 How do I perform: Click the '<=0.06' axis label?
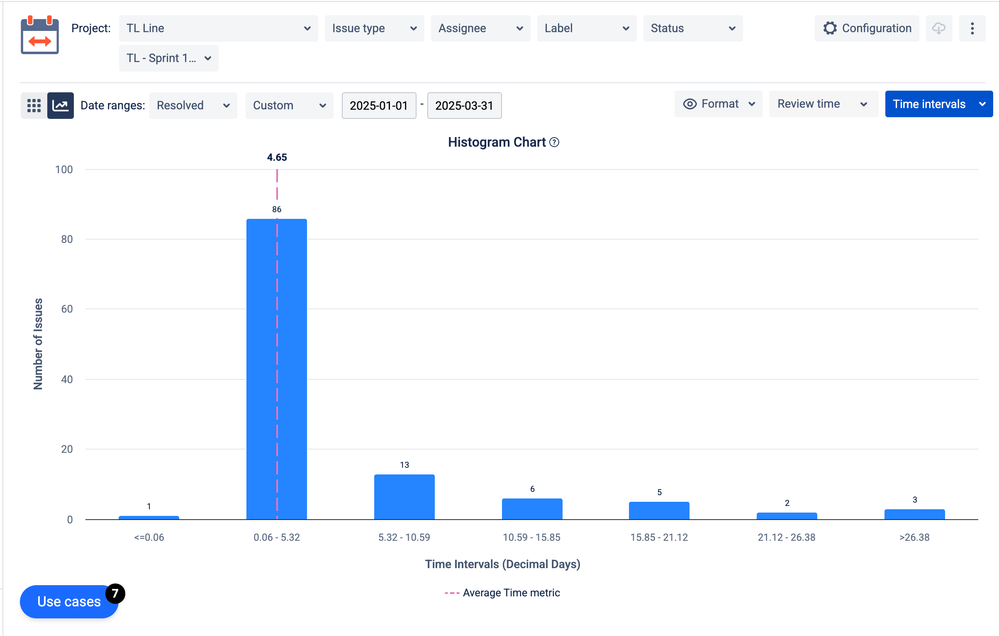149,537
